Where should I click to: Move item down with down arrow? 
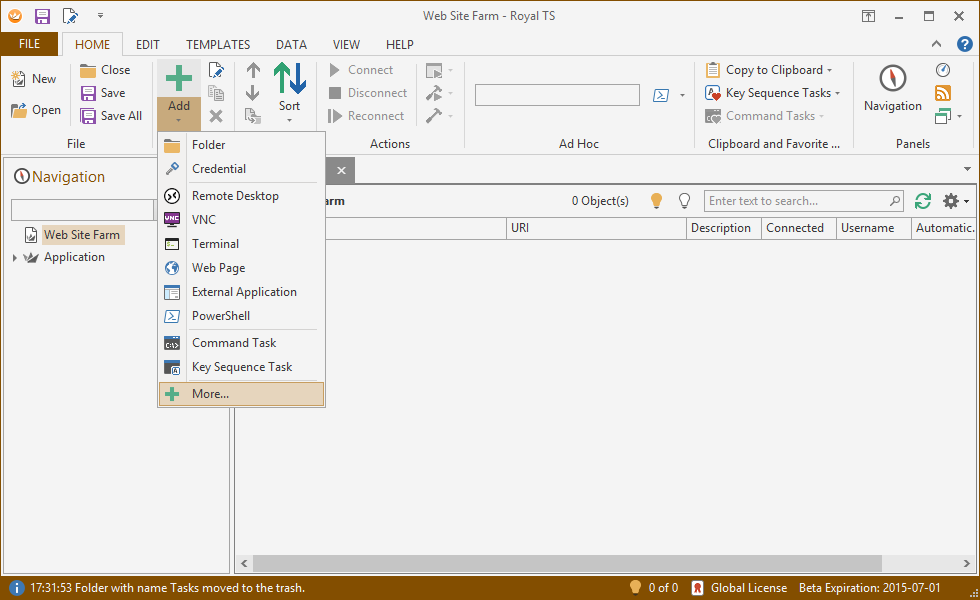(253, 93)
